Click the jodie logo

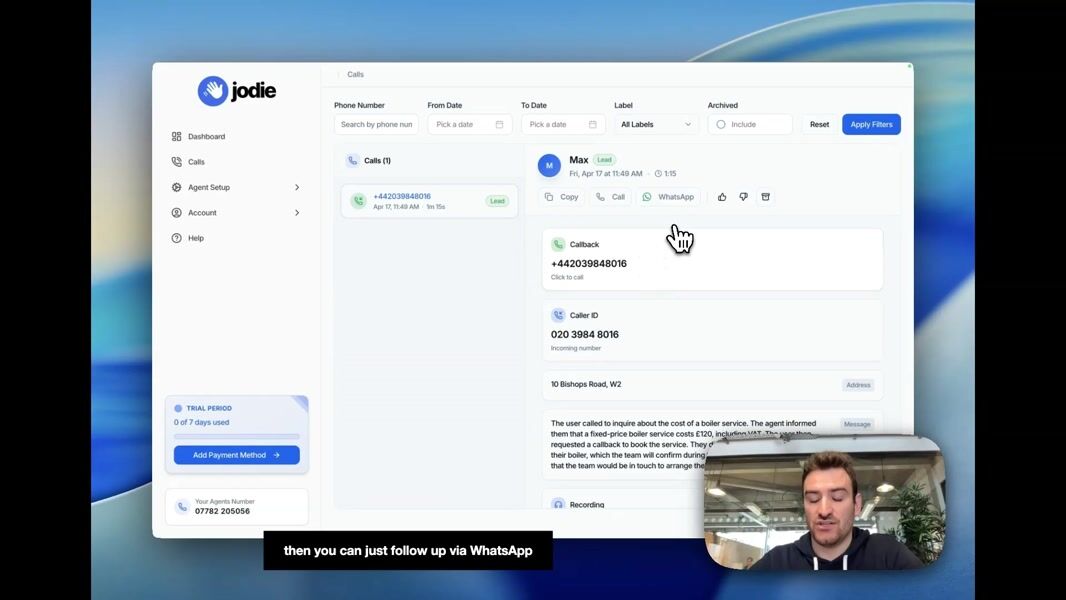(x=237, y=91)
